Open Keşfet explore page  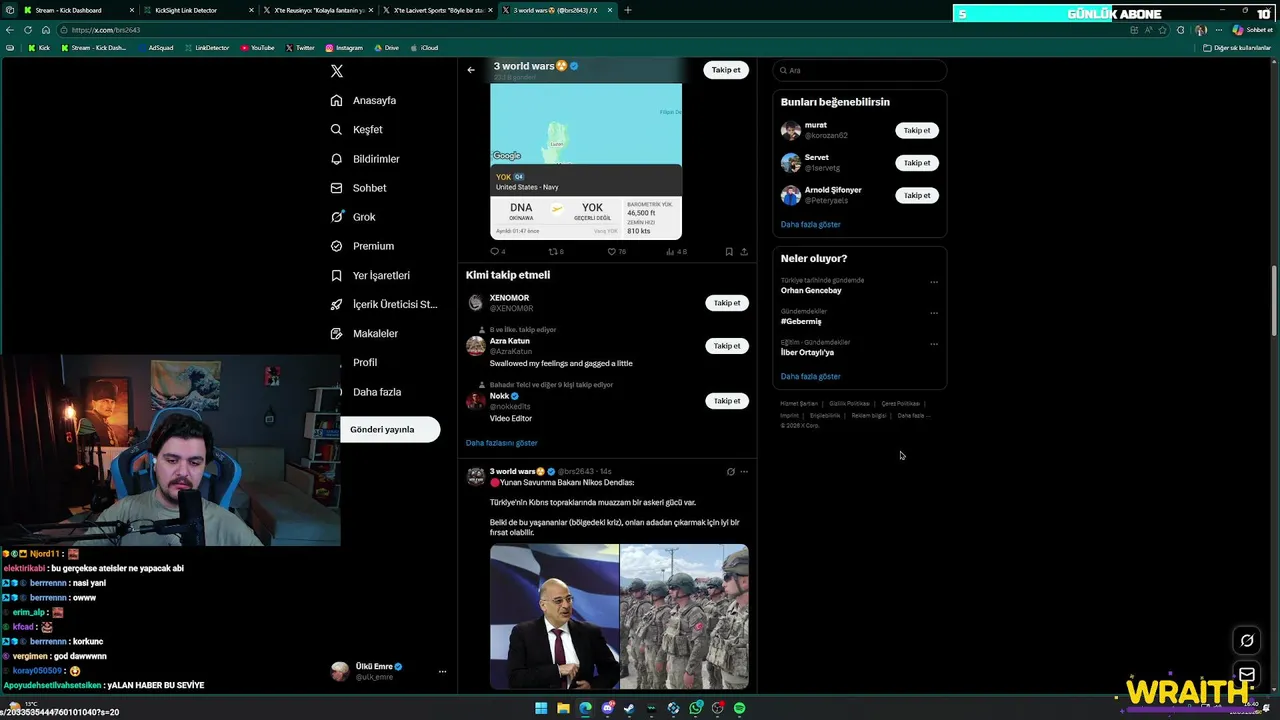357,129
